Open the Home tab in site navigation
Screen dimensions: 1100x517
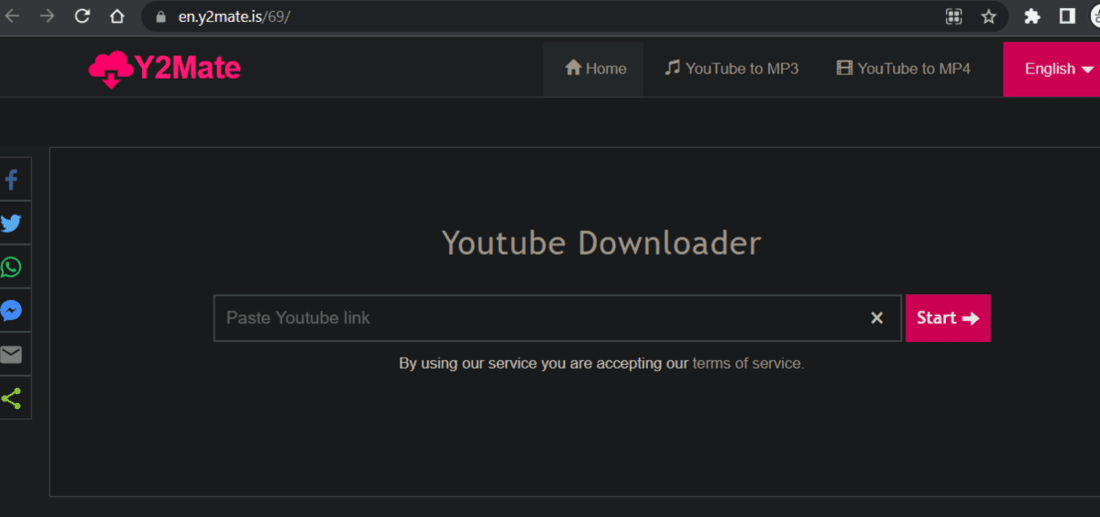[x=595, y=69]
